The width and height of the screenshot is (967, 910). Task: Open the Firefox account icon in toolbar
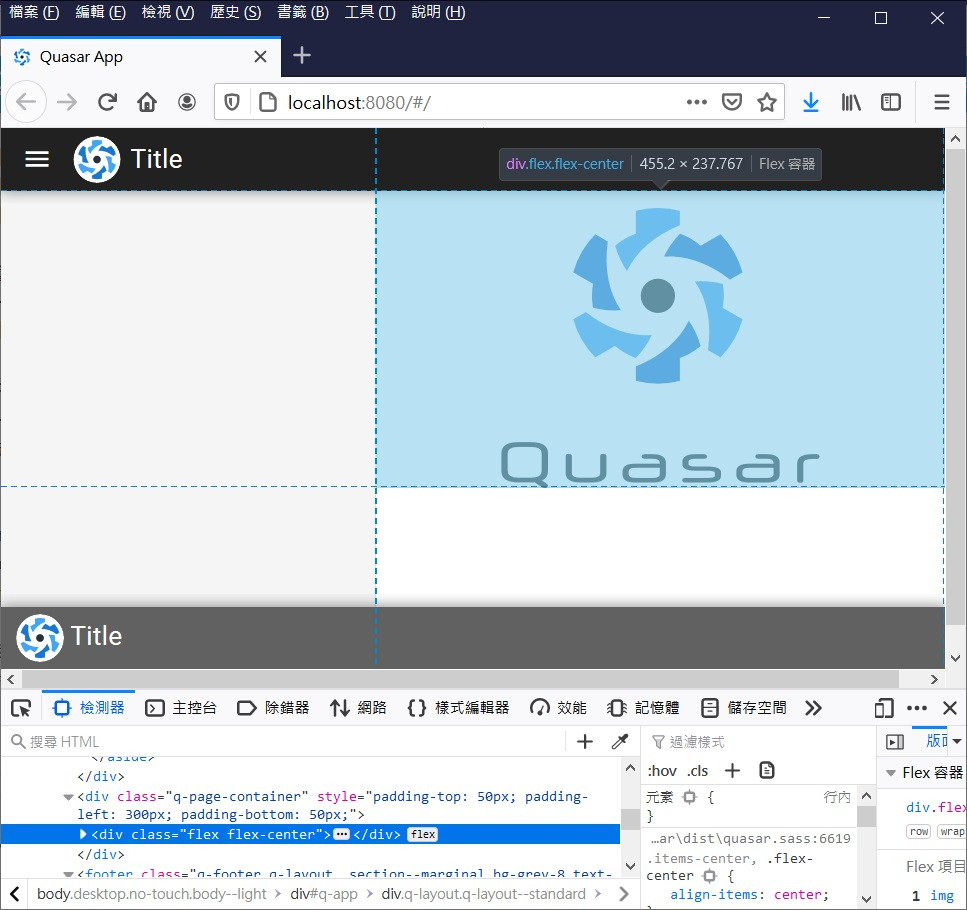(187, 102)
